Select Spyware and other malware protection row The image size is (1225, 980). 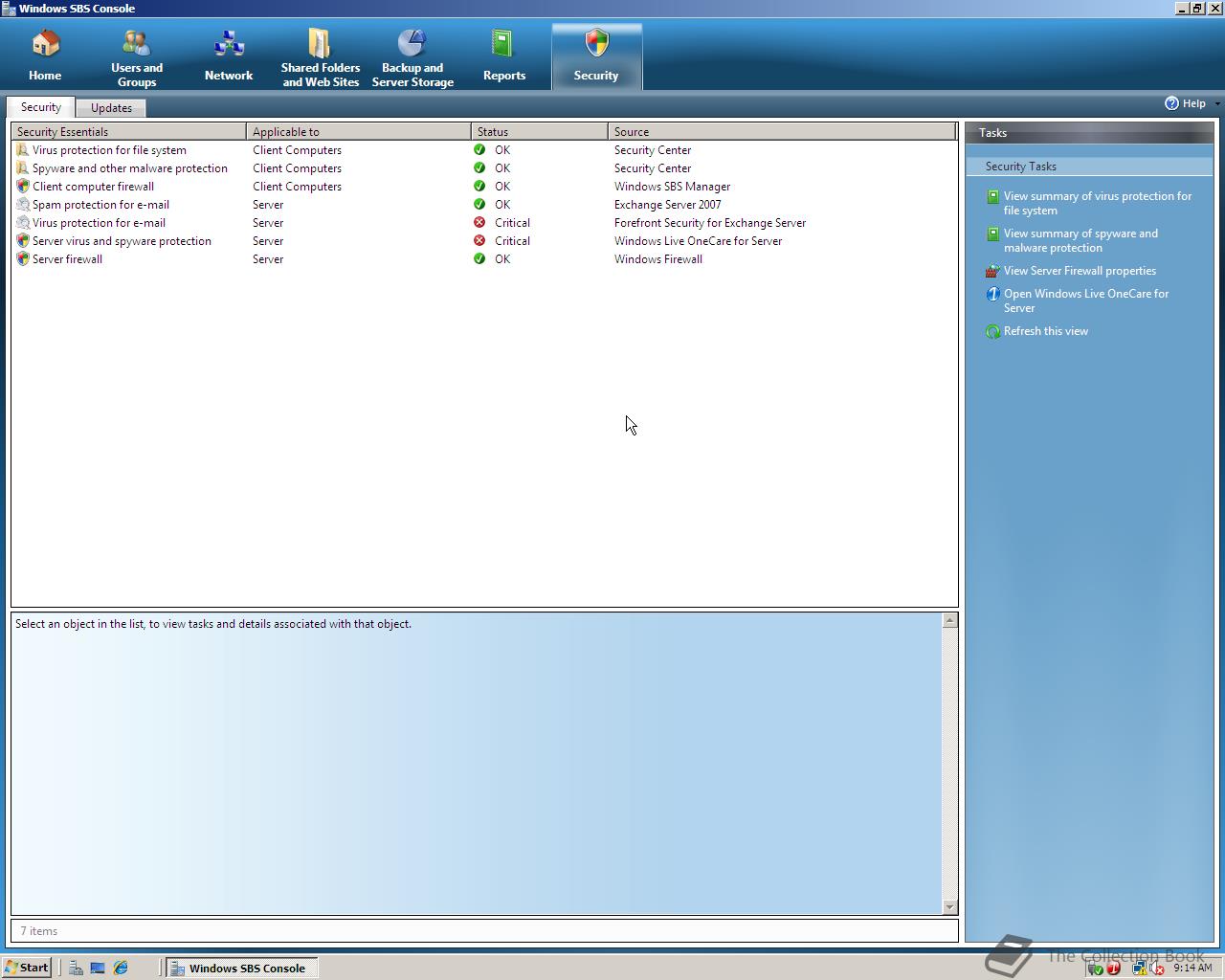tap(484, 168)
